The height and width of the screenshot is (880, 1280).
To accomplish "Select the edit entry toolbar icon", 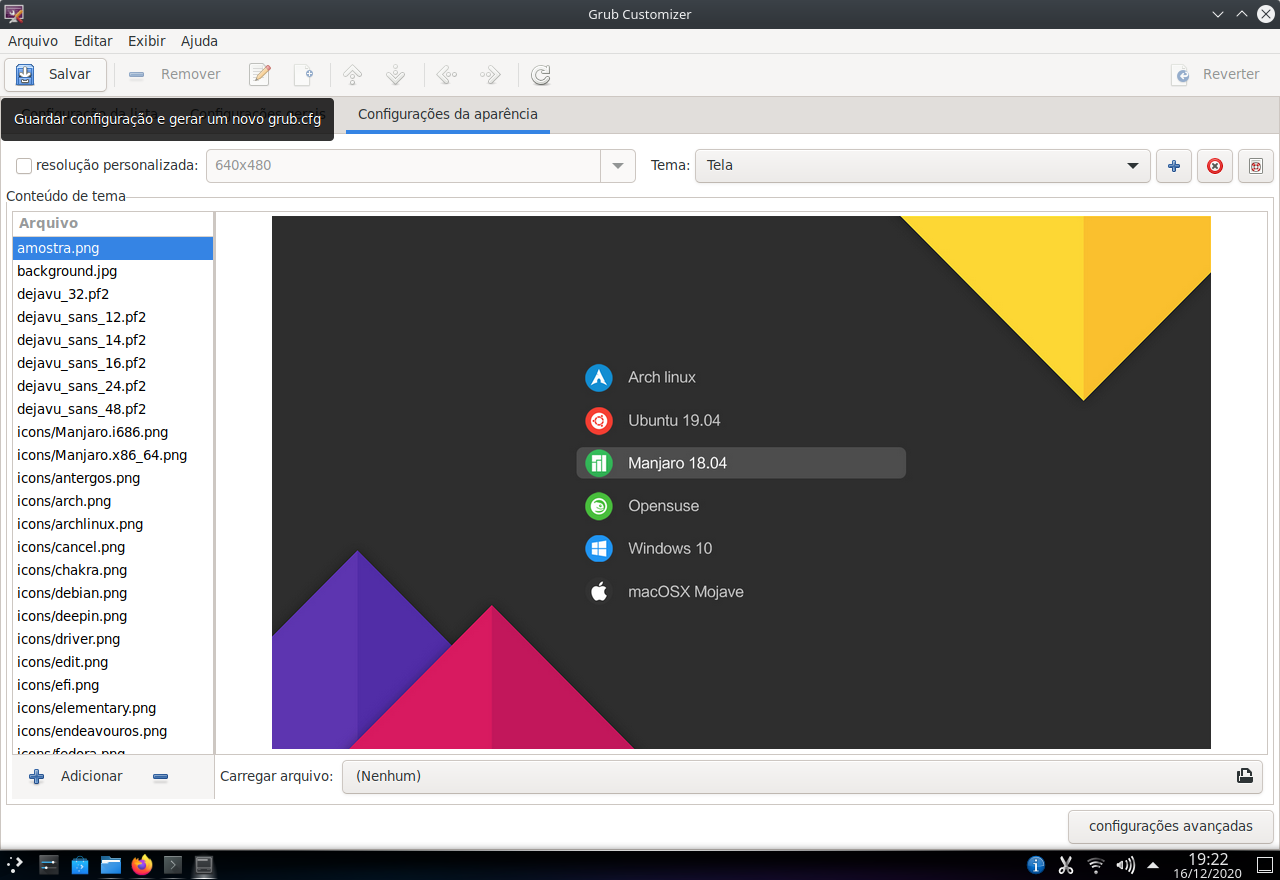I will [260, 74].
